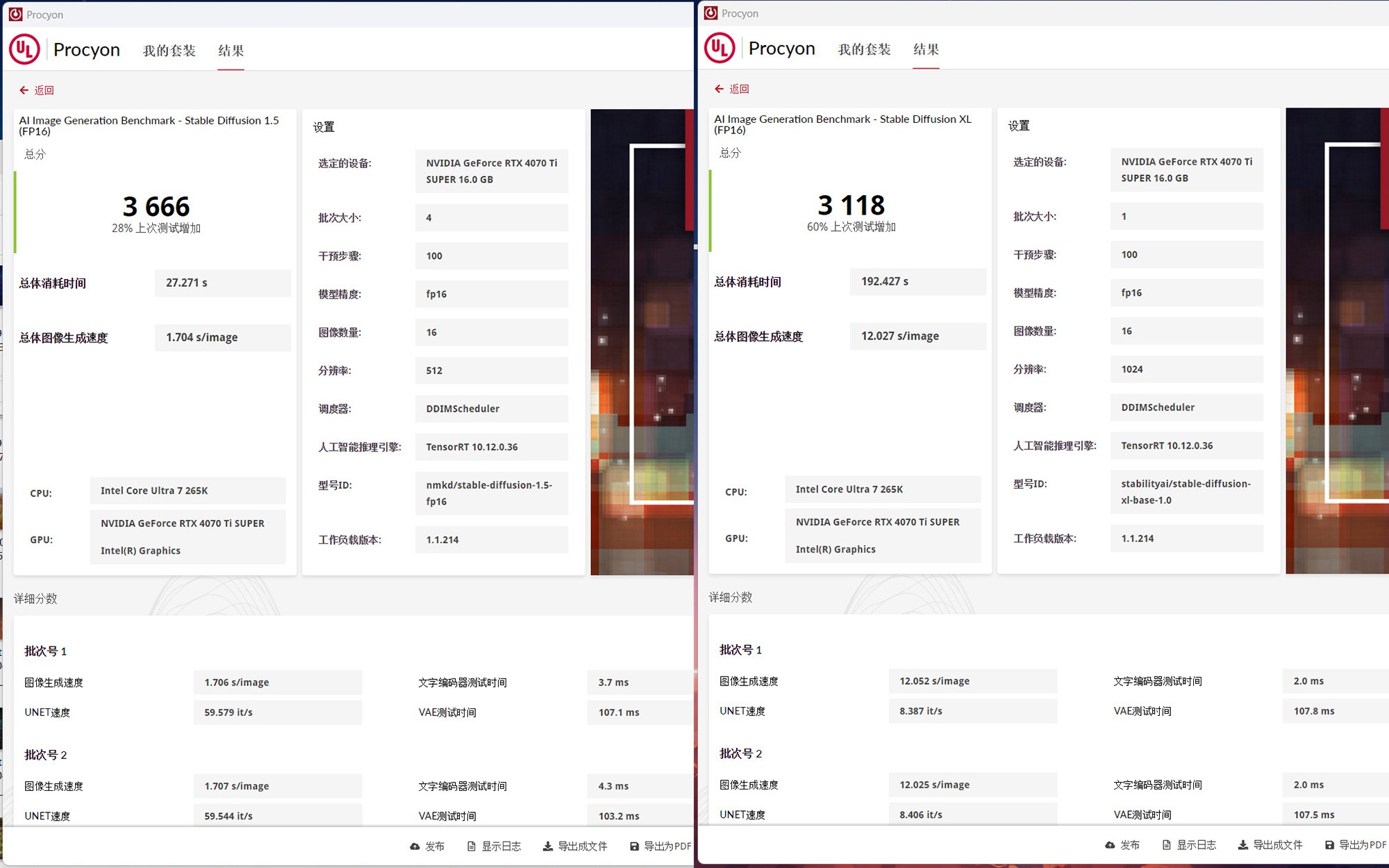Click the cloud publish icon in left window

[x=415, y=846]
